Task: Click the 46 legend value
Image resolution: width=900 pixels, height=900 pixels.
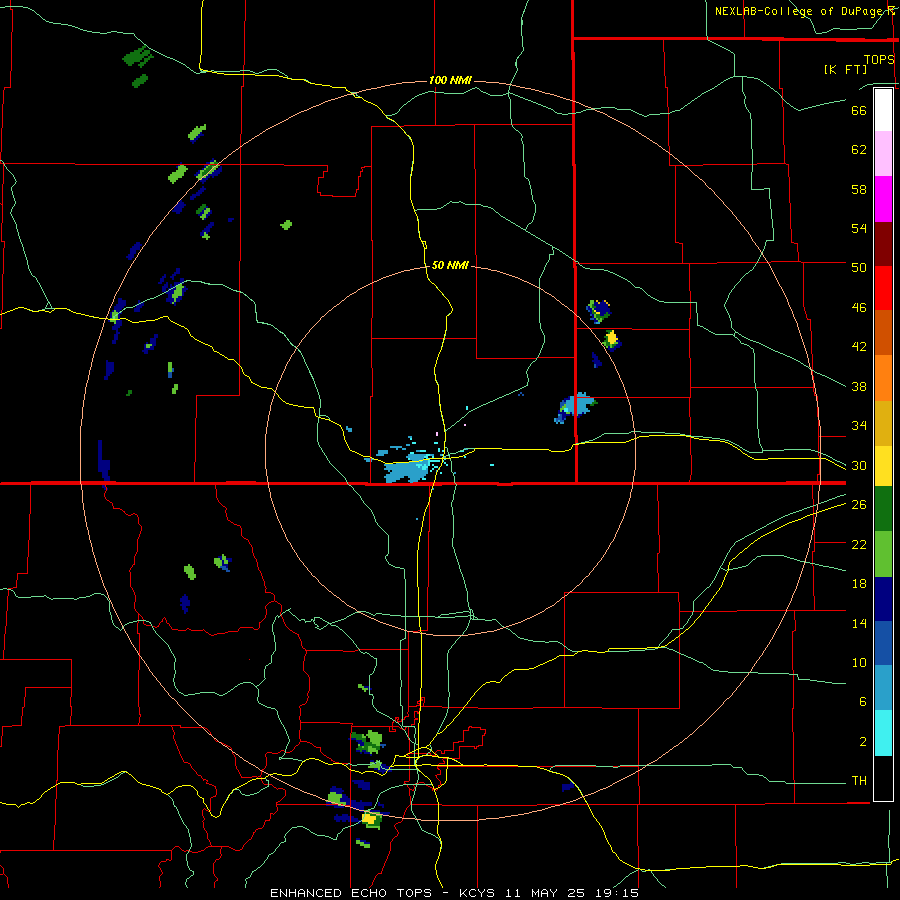Action: point(859,308)
